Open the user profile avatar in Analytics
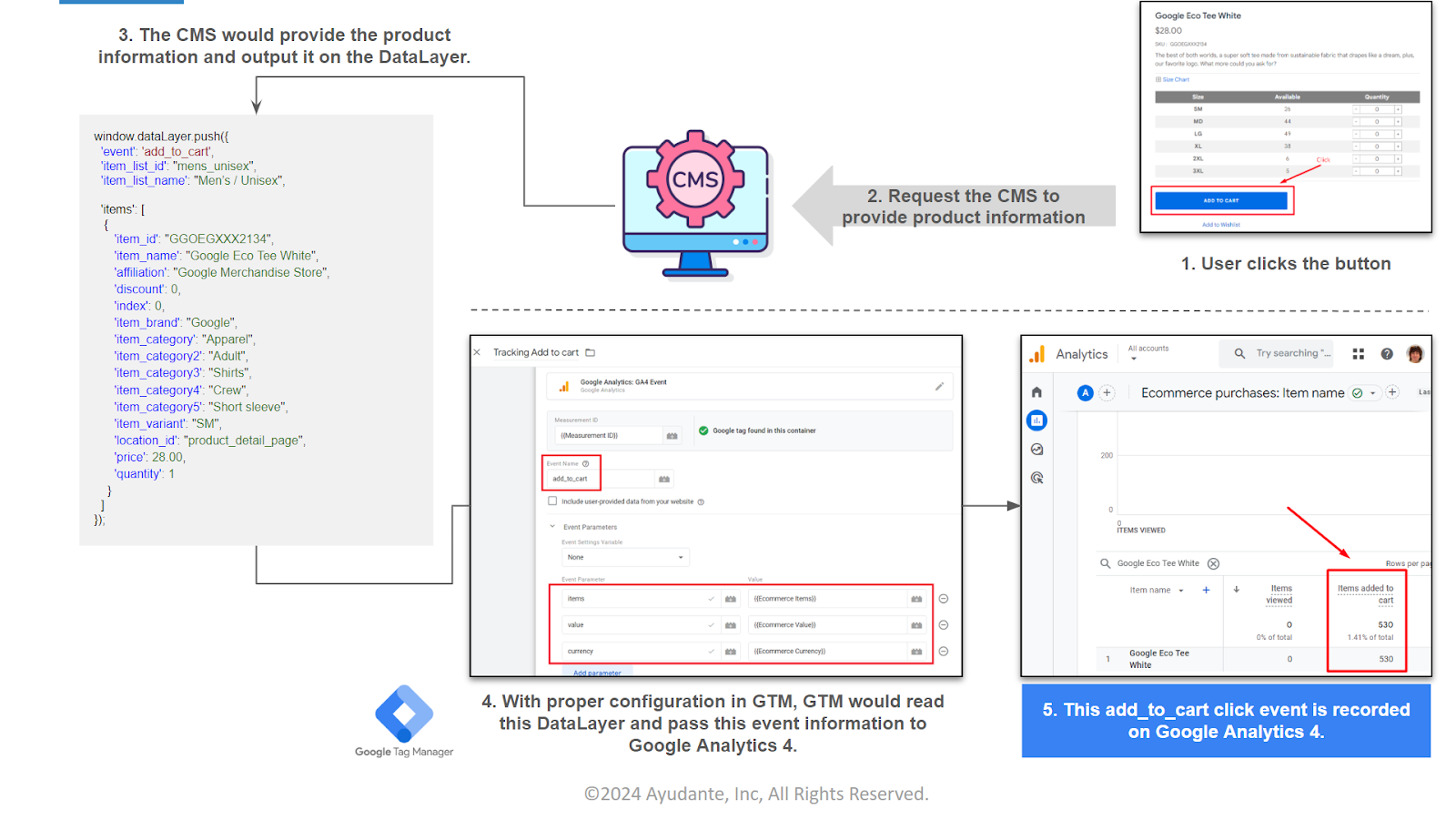The height and width of the screenshot is (820, 1456). point(1415,354)
